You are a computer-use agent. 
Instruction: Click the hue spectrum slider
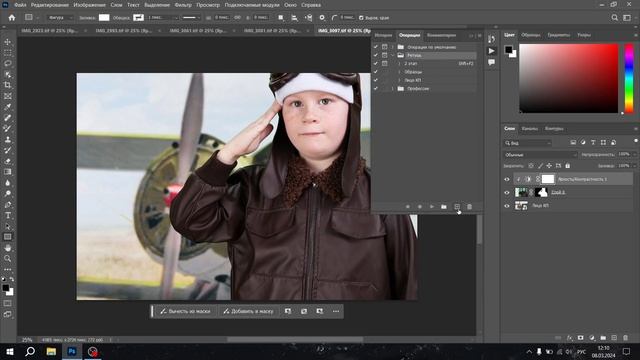coord(629,78)
